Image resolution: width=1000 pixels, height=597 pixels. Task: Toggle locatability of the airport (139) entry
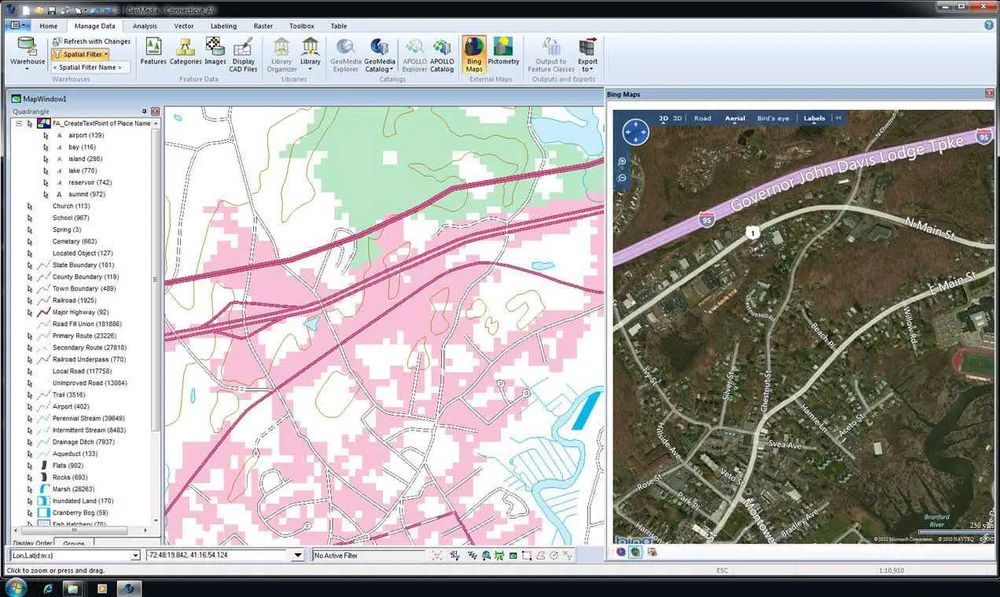click(x=45, y=135)
